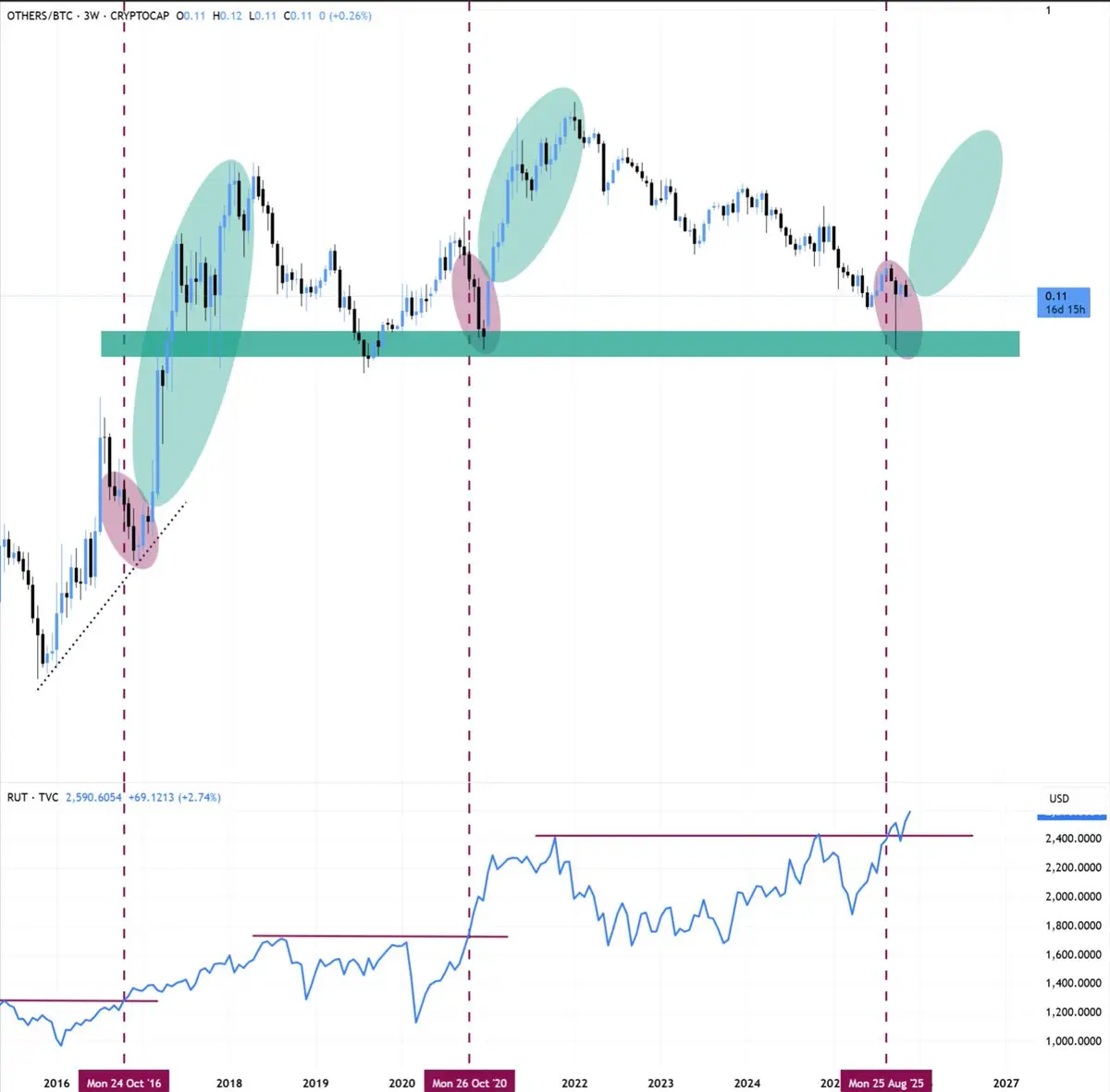This screenshot has height=1092, width=1110.
Task: Click the 2023 label on time axis
Action: 660,1083
